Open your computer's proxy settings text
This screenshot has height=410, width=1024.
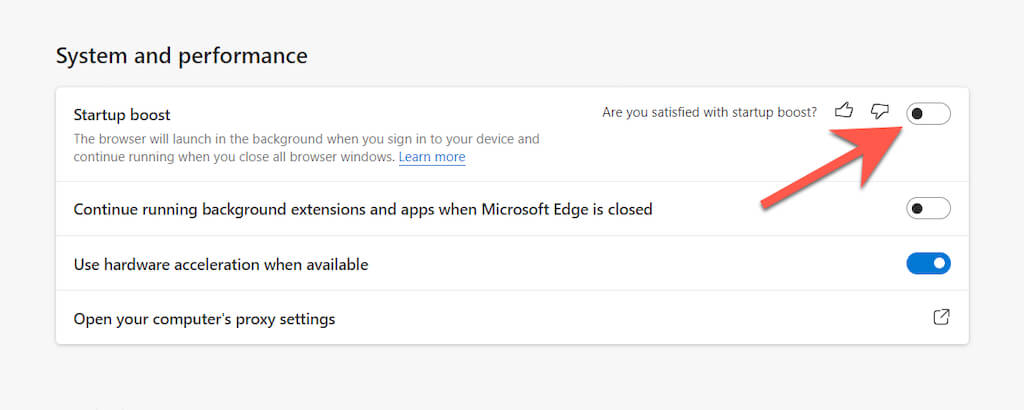pos(204,319)
